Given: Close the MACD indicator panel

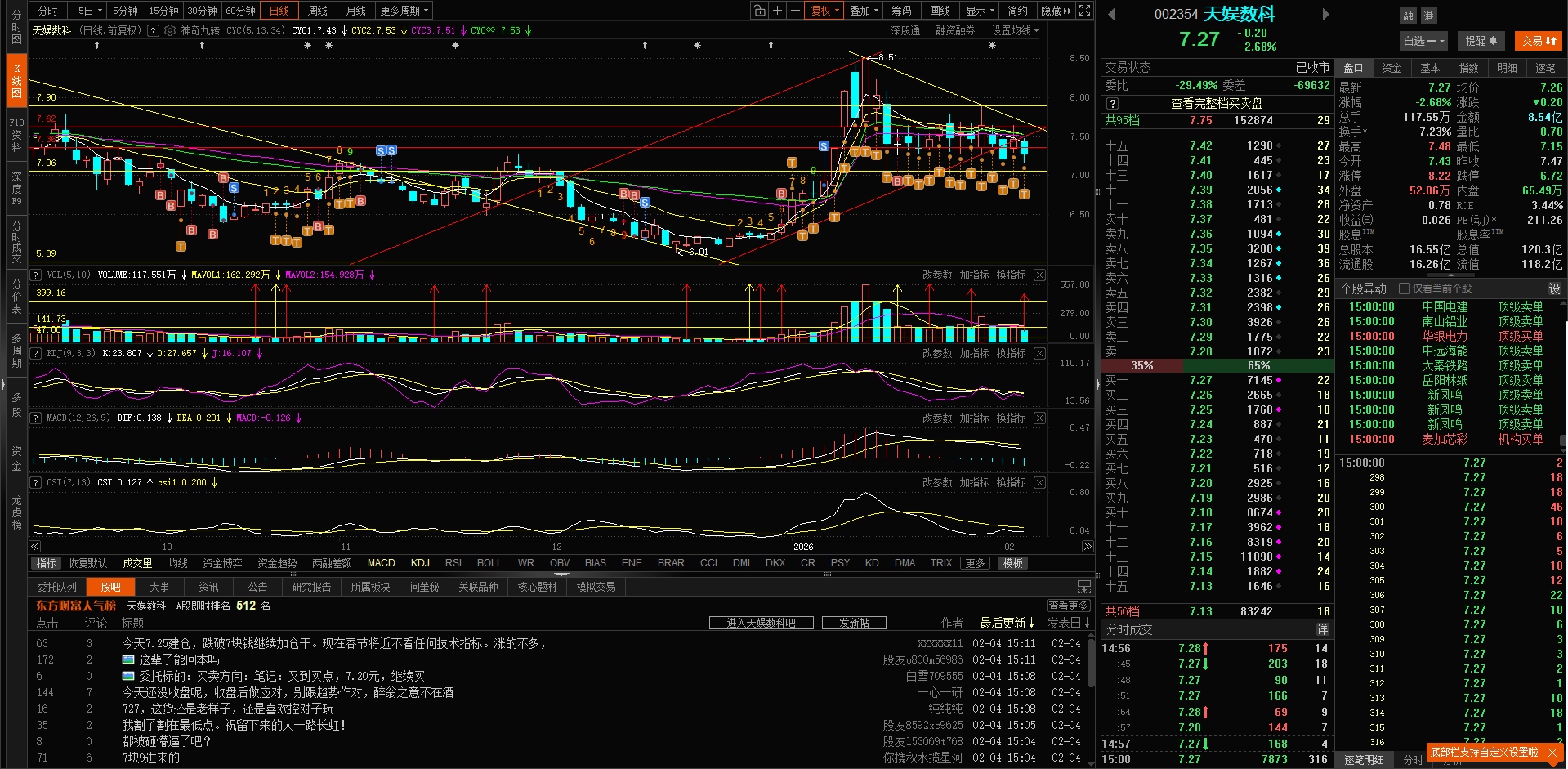Looking at the screenshot, I should [x=1039, y=418].
